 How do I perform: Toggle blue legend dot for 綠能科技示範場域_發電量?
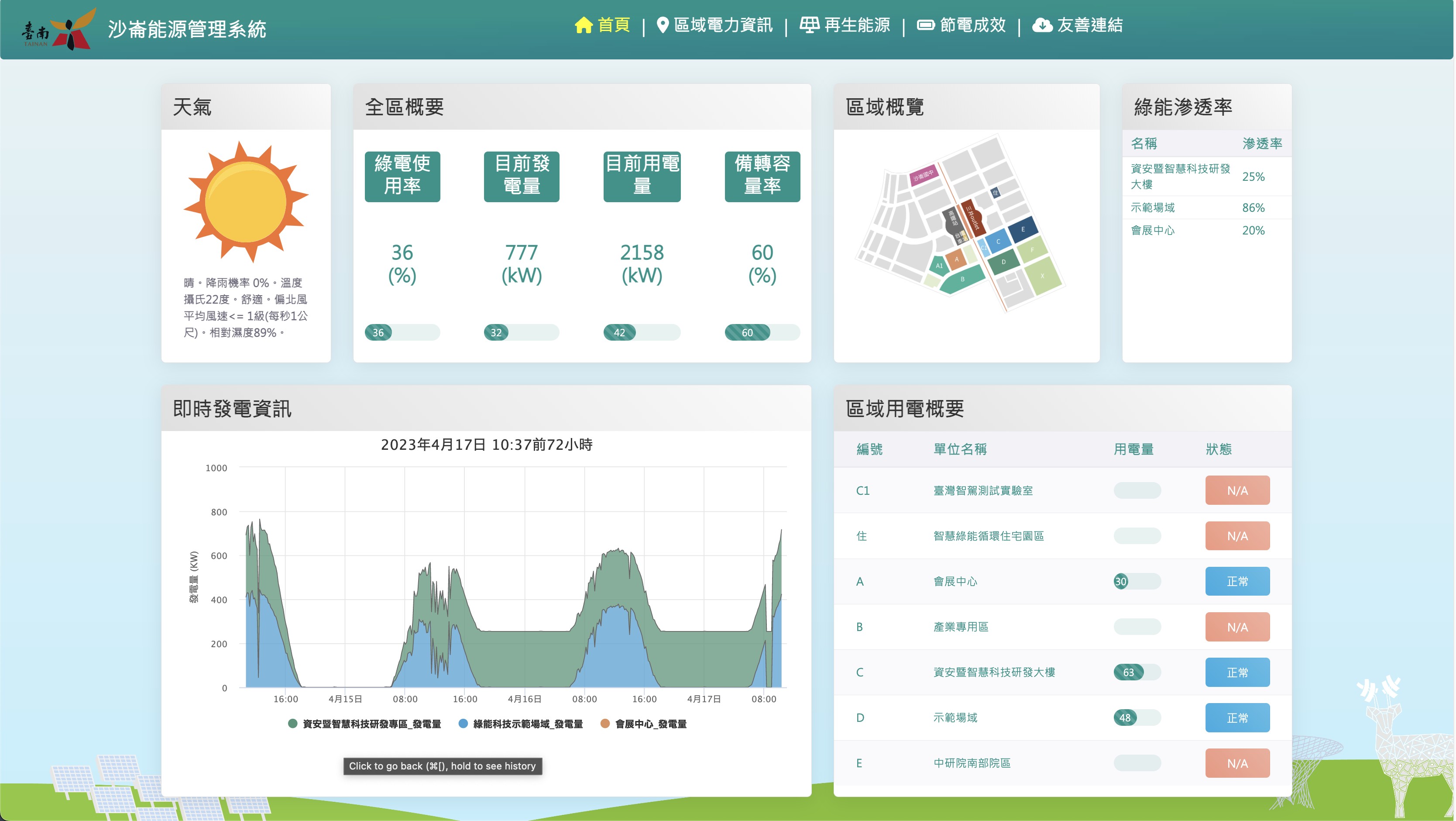click(x=463, y=724)
